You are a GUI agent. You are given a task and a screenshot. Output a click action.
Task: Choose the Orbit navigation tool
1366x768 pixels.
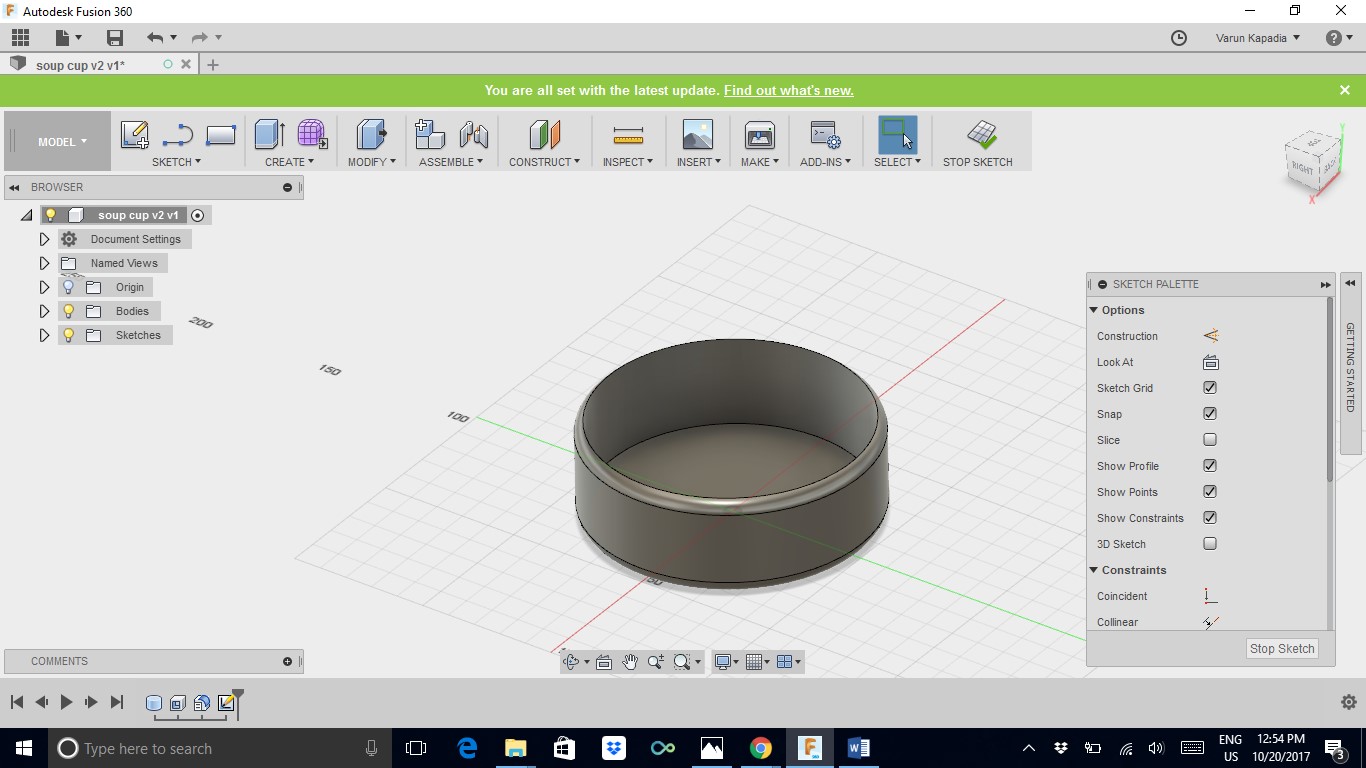[571, 662]
